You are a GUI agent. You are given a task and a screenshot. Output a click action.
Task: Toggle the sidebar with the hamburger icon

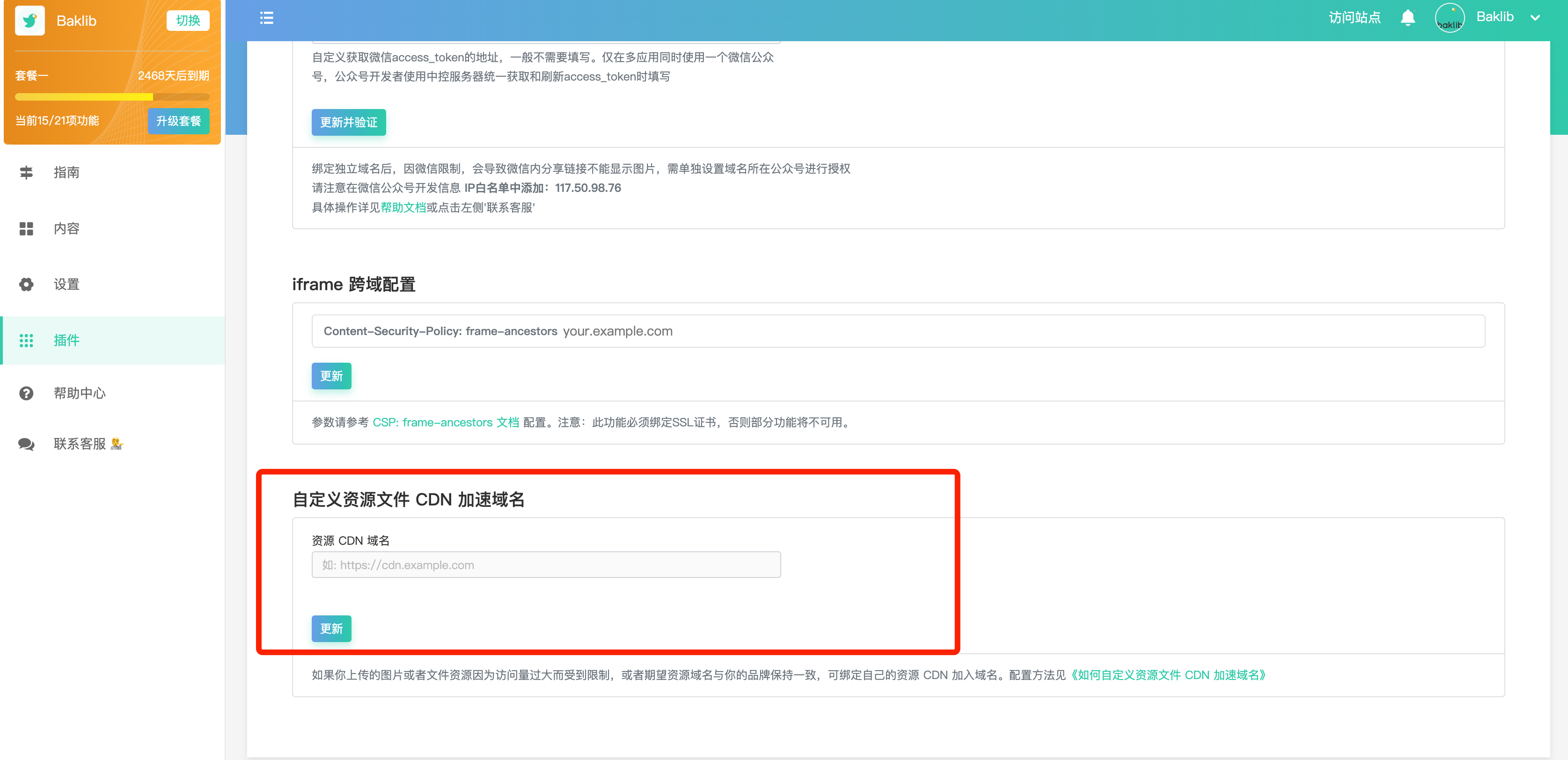coord(267,18)
